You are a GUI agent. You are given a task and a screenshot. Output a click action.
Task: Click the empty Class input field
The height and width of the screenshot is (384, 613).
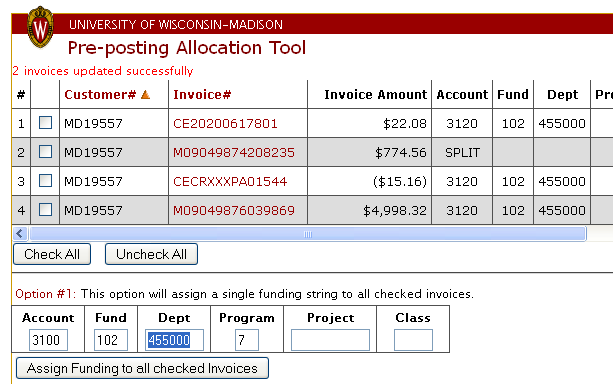pos(413,340)
